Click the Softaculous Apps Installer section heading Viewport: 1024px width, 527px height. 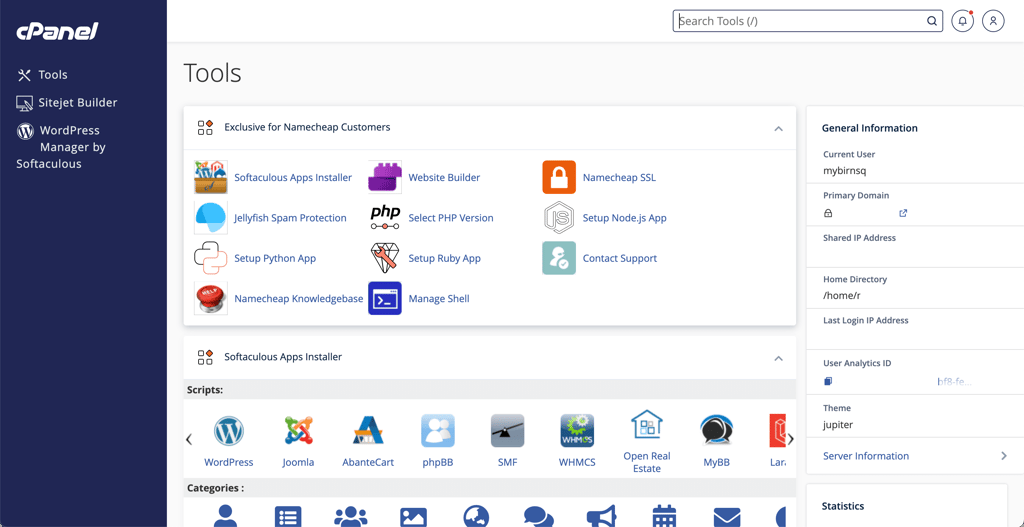pyautogui.click(x=283, y=357)
